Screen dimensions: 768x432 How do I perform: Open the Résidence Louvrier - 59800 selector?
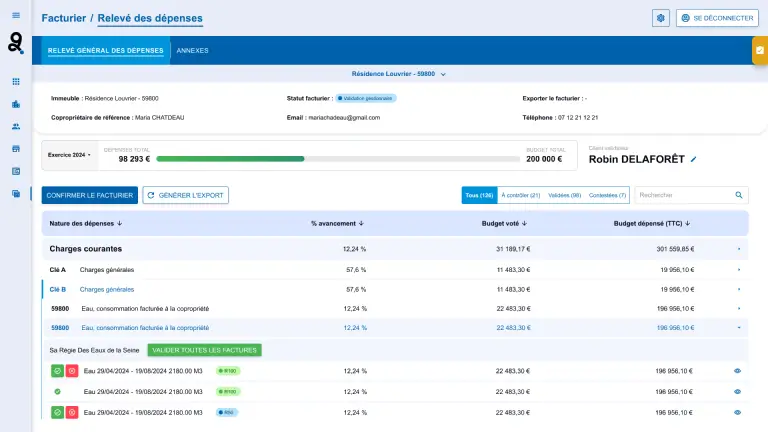pos(398,74)
